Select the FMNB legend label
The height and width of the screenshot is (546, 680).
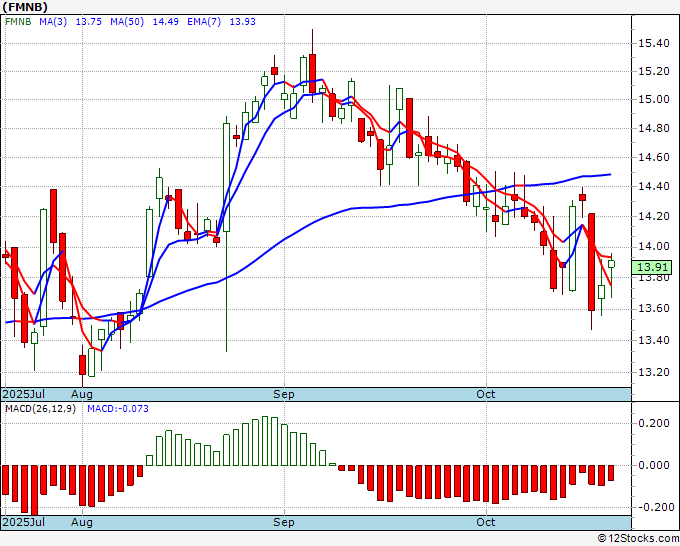pos(18,22)
